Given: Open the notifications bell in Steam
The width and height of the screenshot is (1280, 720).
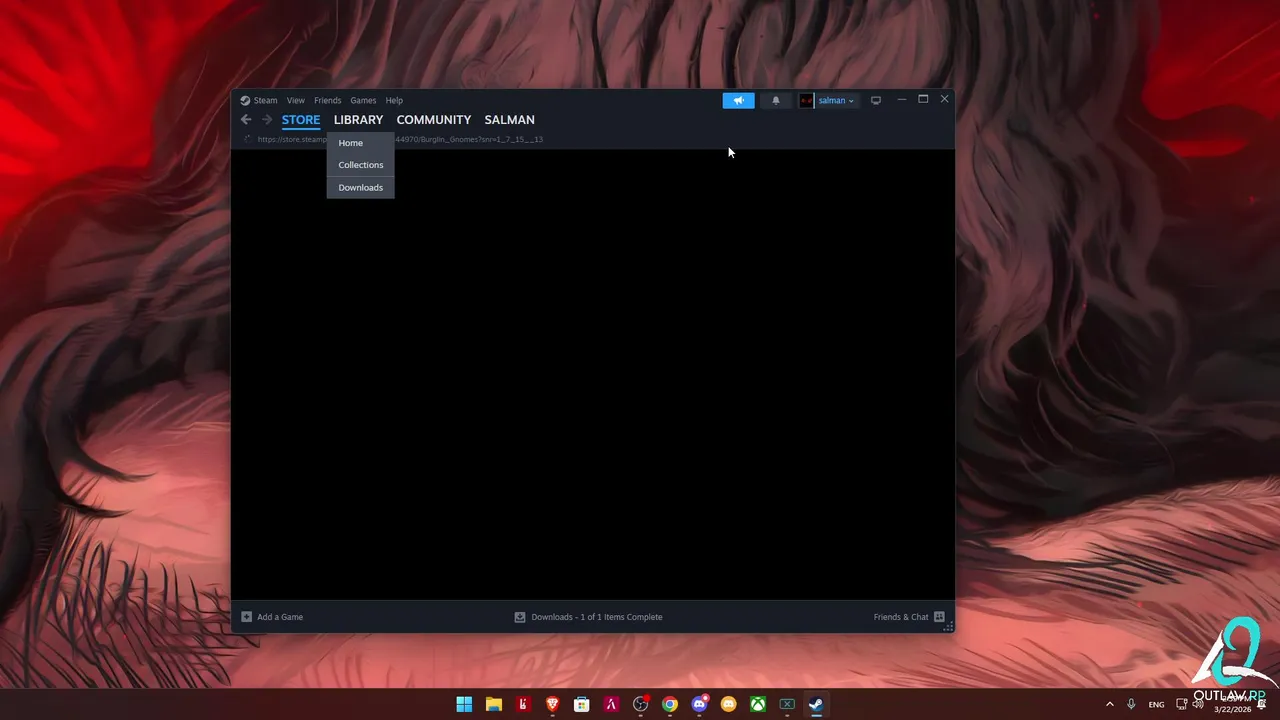Looking at the screenshot, I should 775,100.
